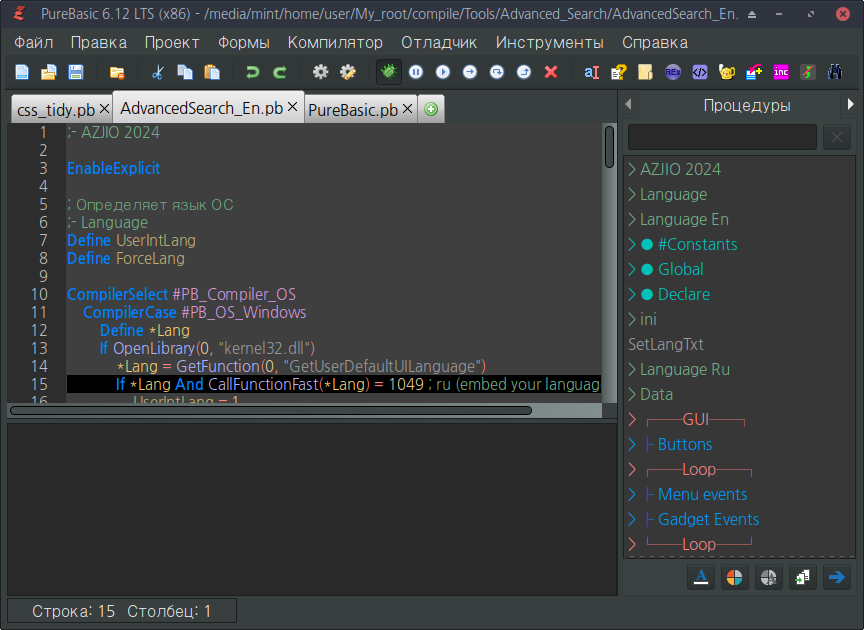This screenshot has height=630, width=864.
Task: Close the css_tidy.pb tab
Action: coord(104,109)
